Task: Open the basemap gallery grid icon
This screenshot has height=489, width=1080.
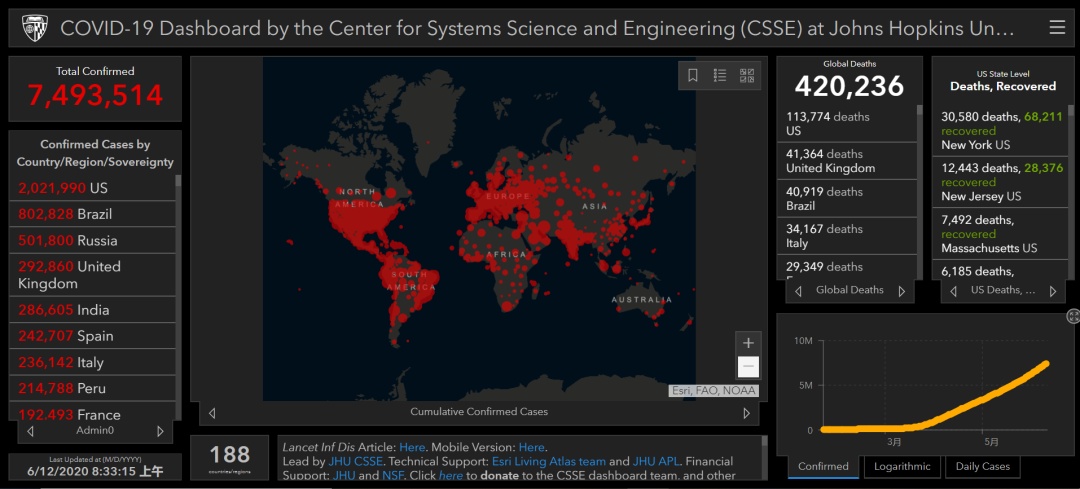Action: [x=747, y=76]
